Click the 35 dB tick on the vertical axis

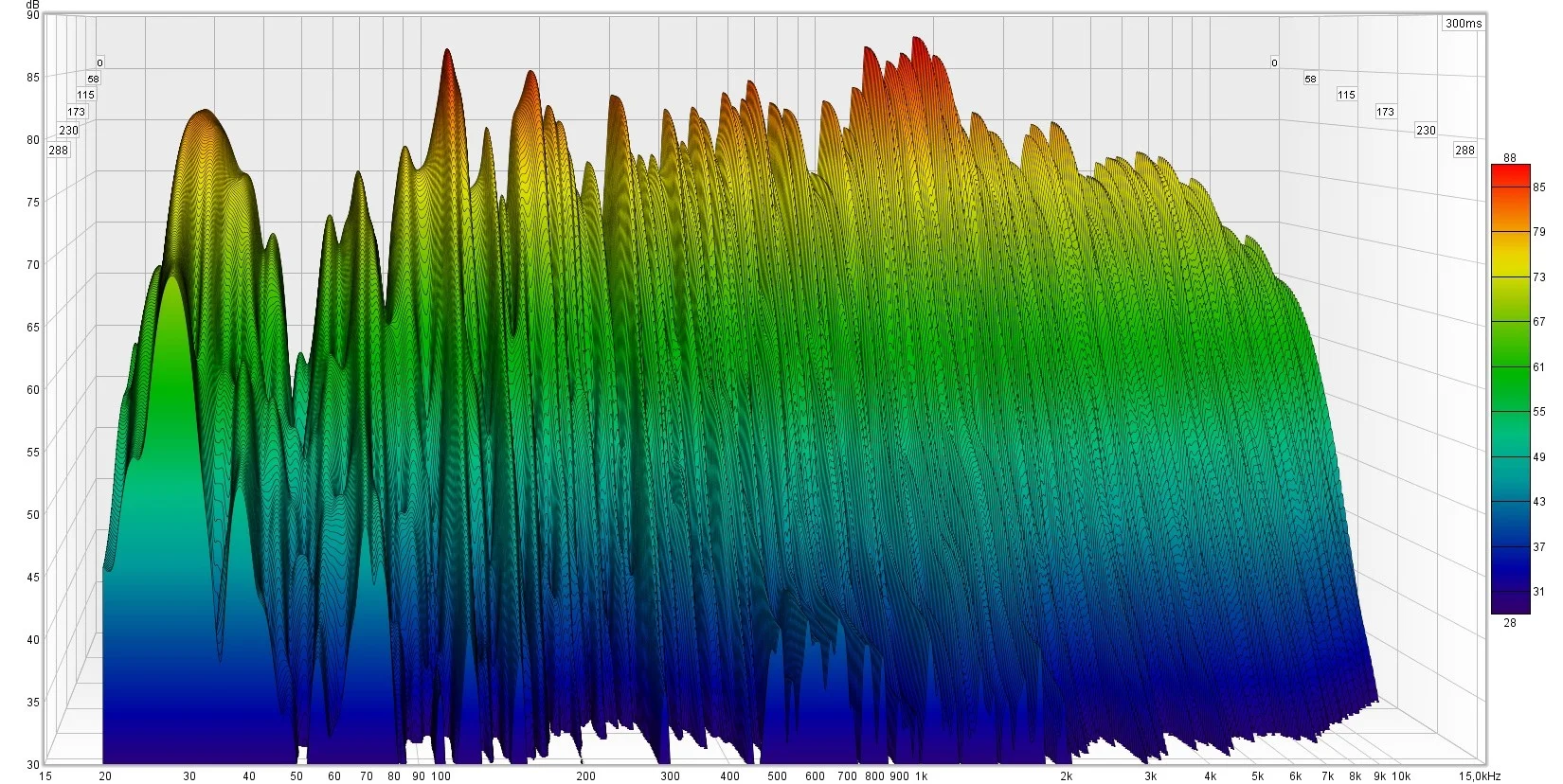[x=34, y=702]
